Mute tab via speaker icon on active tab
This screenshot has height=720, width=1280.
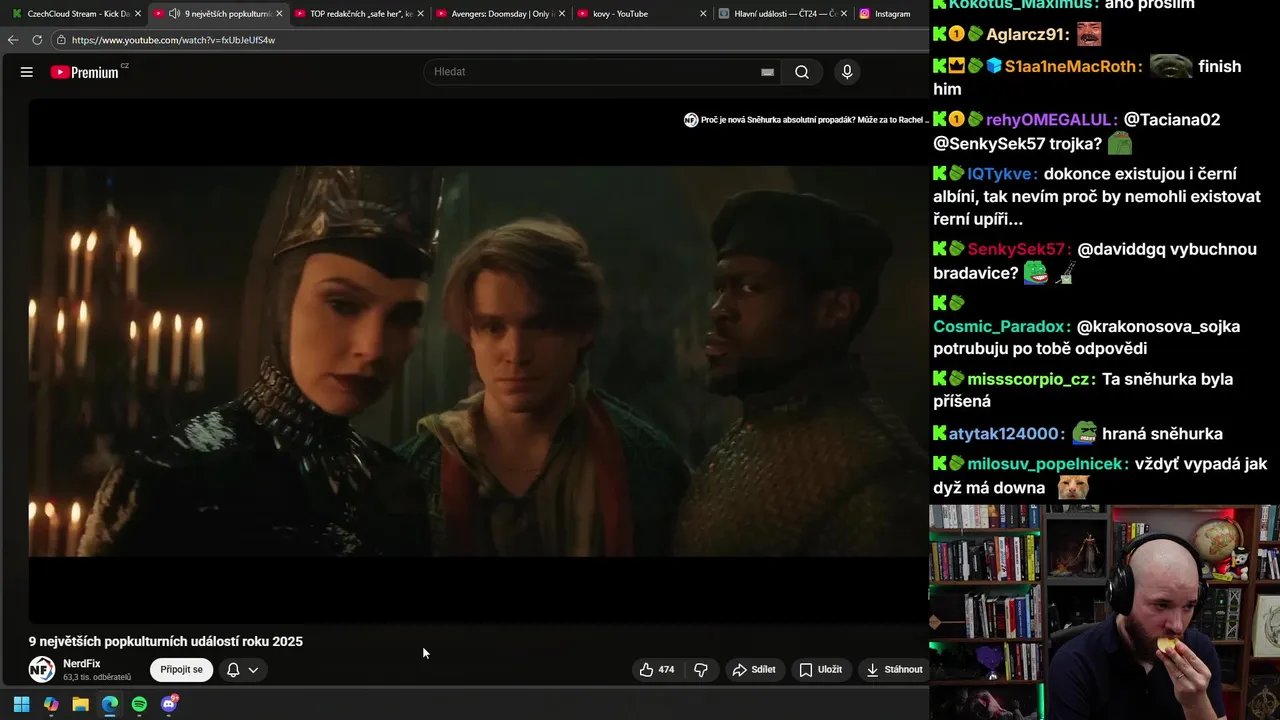(x=174, y=14)
